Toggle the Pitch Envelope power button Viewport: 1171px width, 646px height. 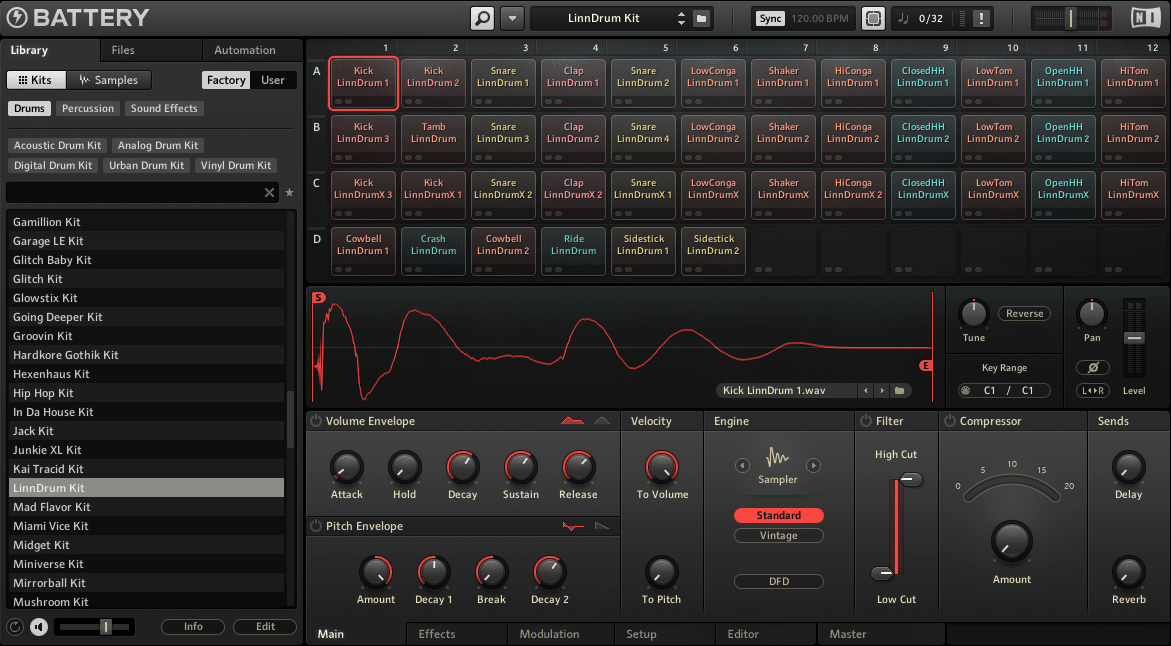pos(316,526)
